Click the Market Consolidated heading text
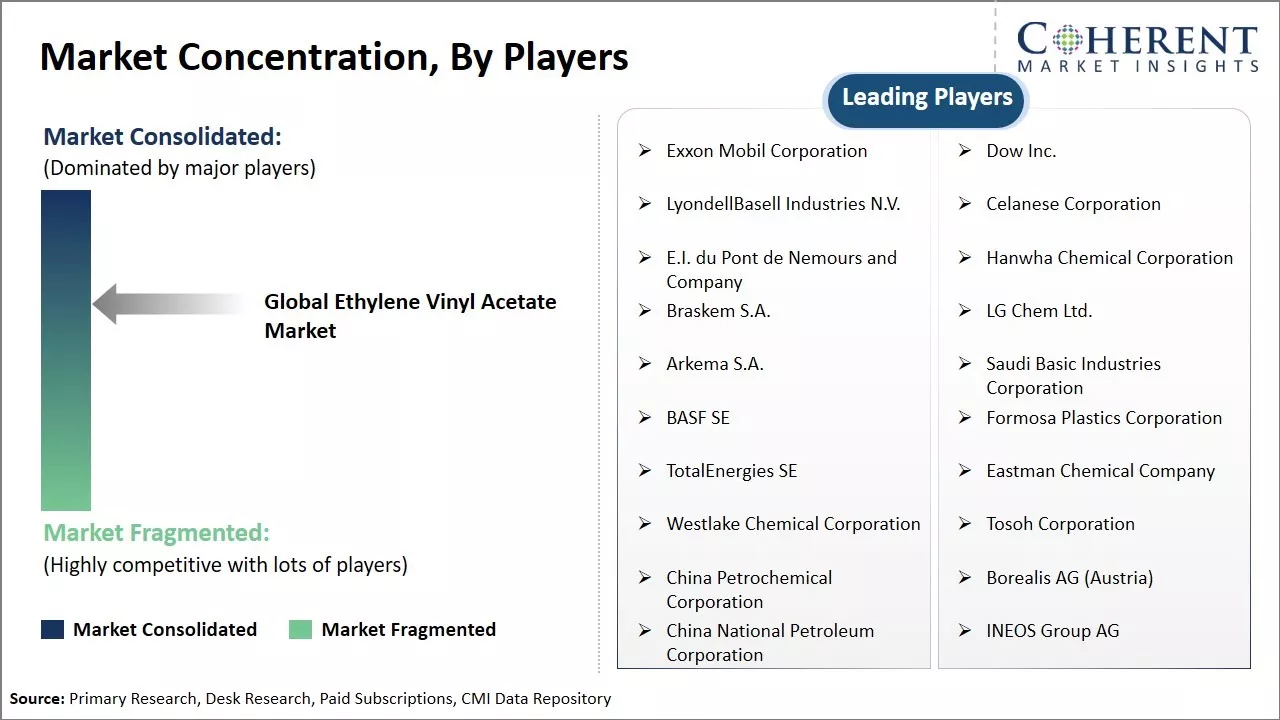Image resolution: width=1280 pixels, height=720 pixels. tap(162, 137)
